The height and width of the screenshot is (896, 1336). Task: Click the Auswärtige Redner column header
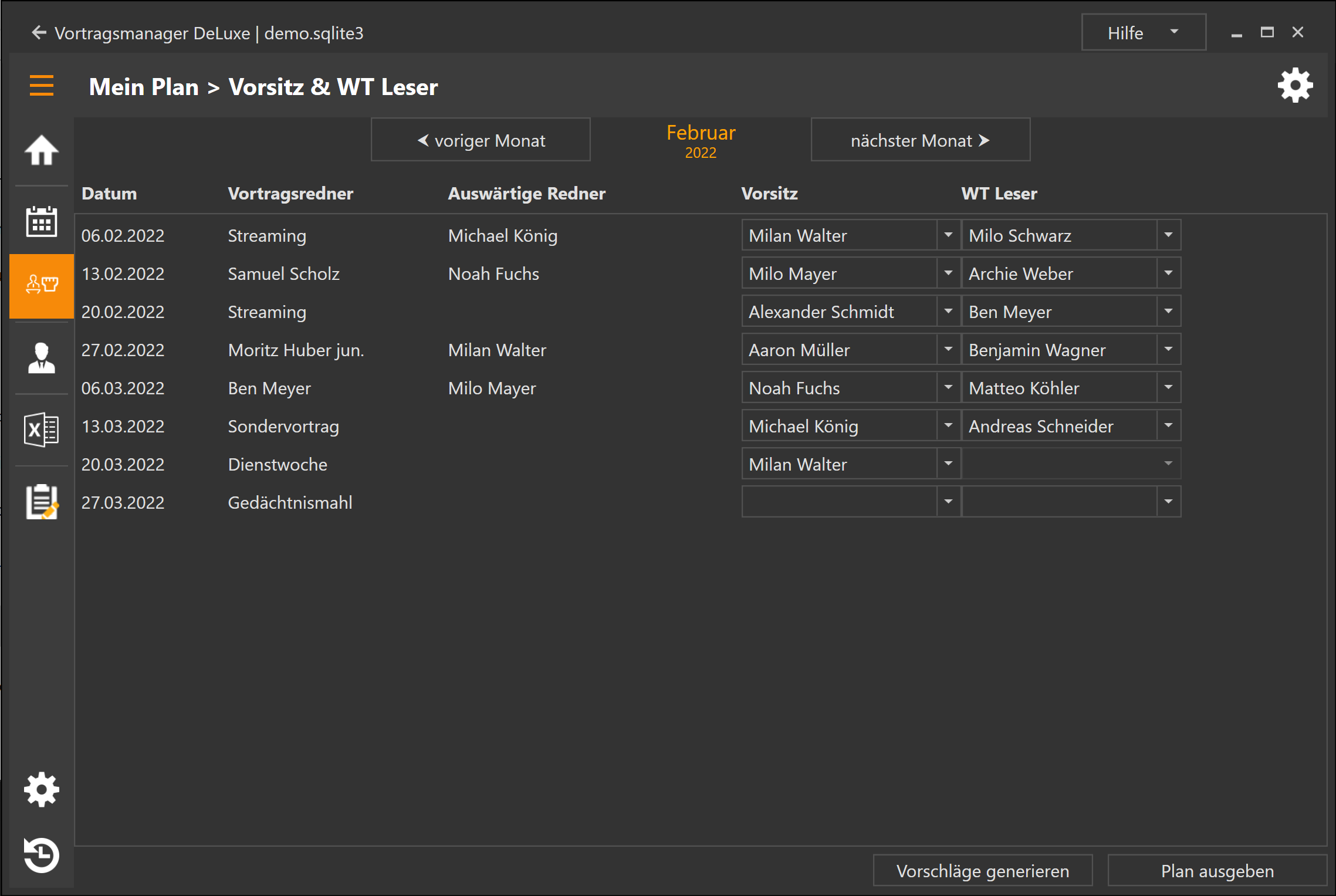[x=526, y=194]
